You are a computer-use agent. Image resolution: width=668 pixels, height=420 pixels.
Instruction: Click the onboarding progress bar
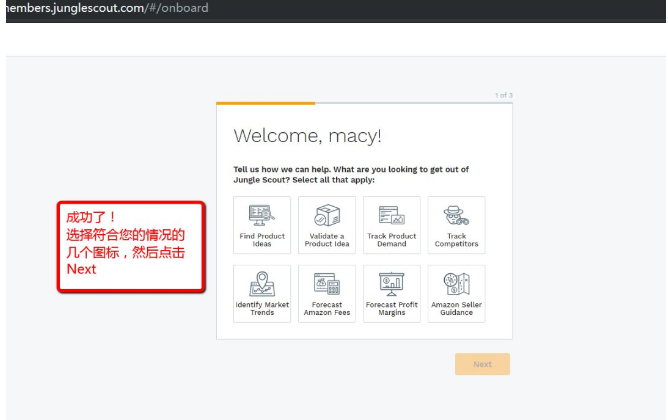[x=364, y=103]
